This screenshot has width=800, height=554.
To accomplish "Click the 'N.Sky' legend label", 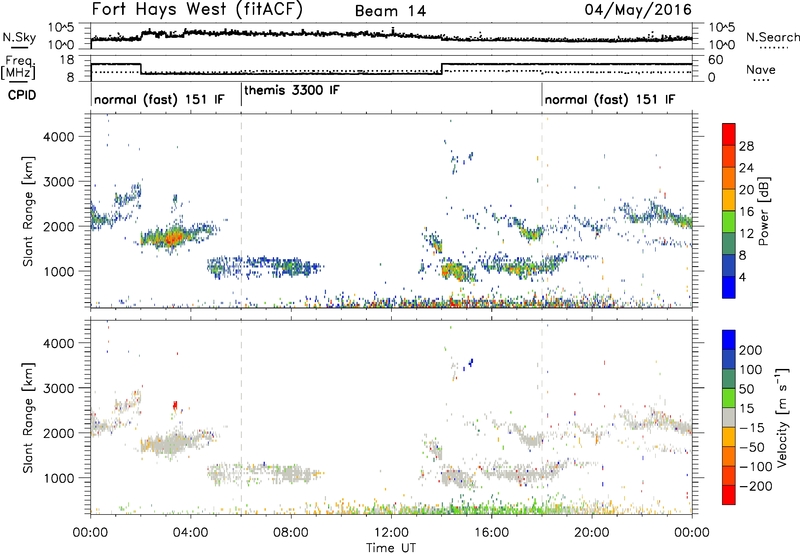I will click(x=19, y=37).
